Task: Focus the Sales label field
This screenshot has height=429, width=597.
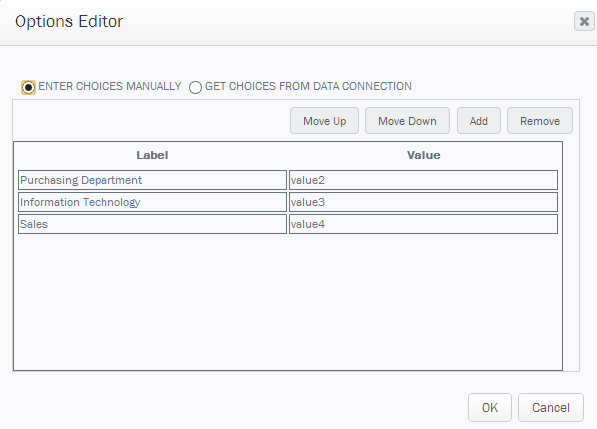Action: [152, 224]
